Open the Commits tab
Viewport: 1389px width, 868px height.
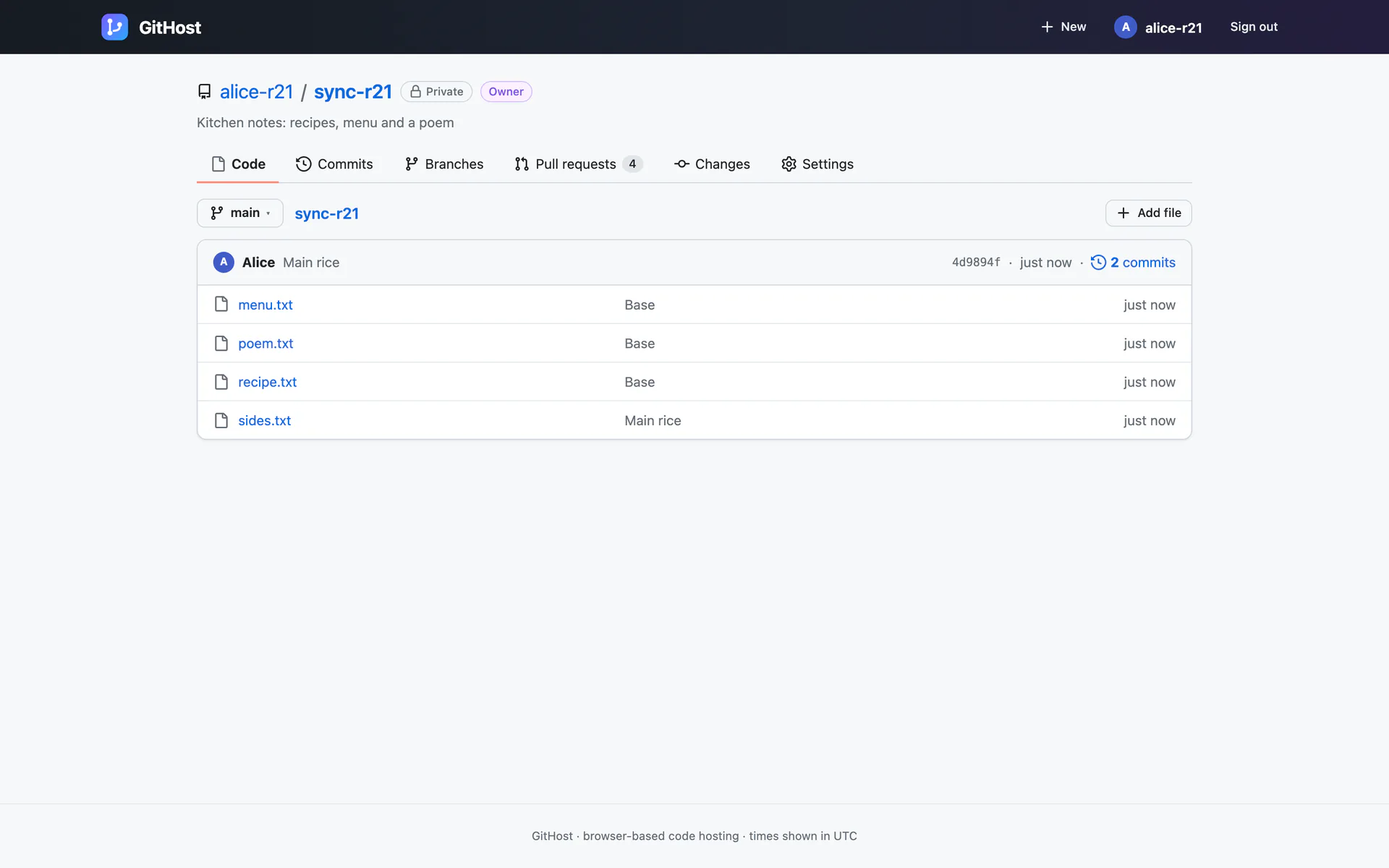coord(334,164)
